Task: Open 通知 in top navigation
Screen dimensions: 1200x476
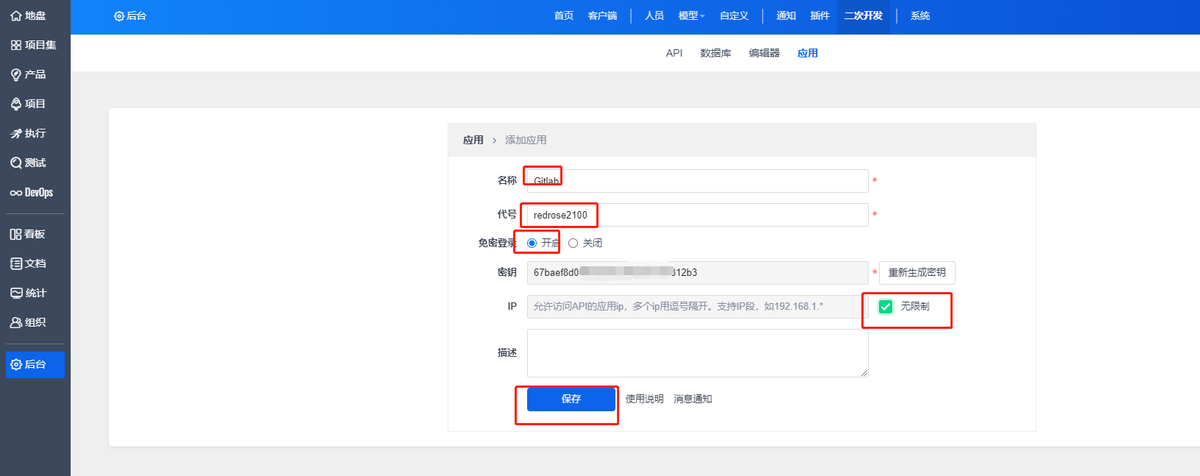Action: click(786, 16)
